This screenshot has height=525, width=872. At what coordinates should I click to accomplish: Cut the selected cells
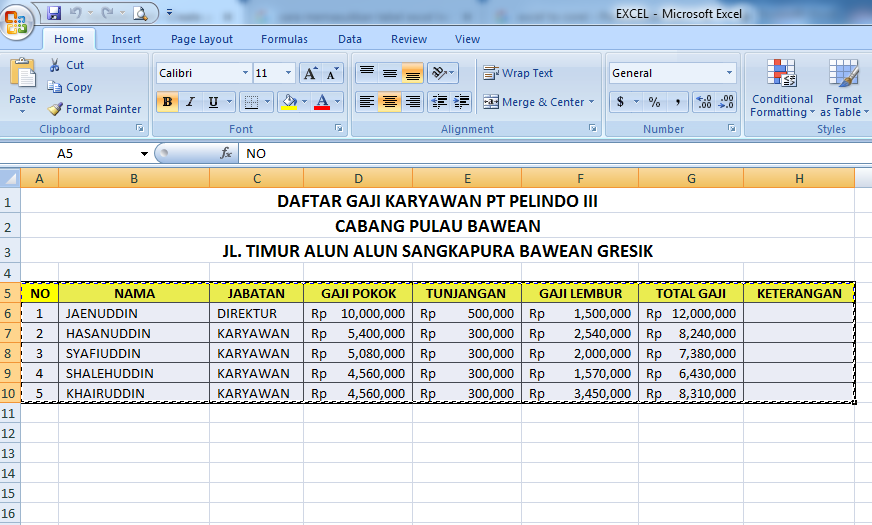(x=66, y=65)
